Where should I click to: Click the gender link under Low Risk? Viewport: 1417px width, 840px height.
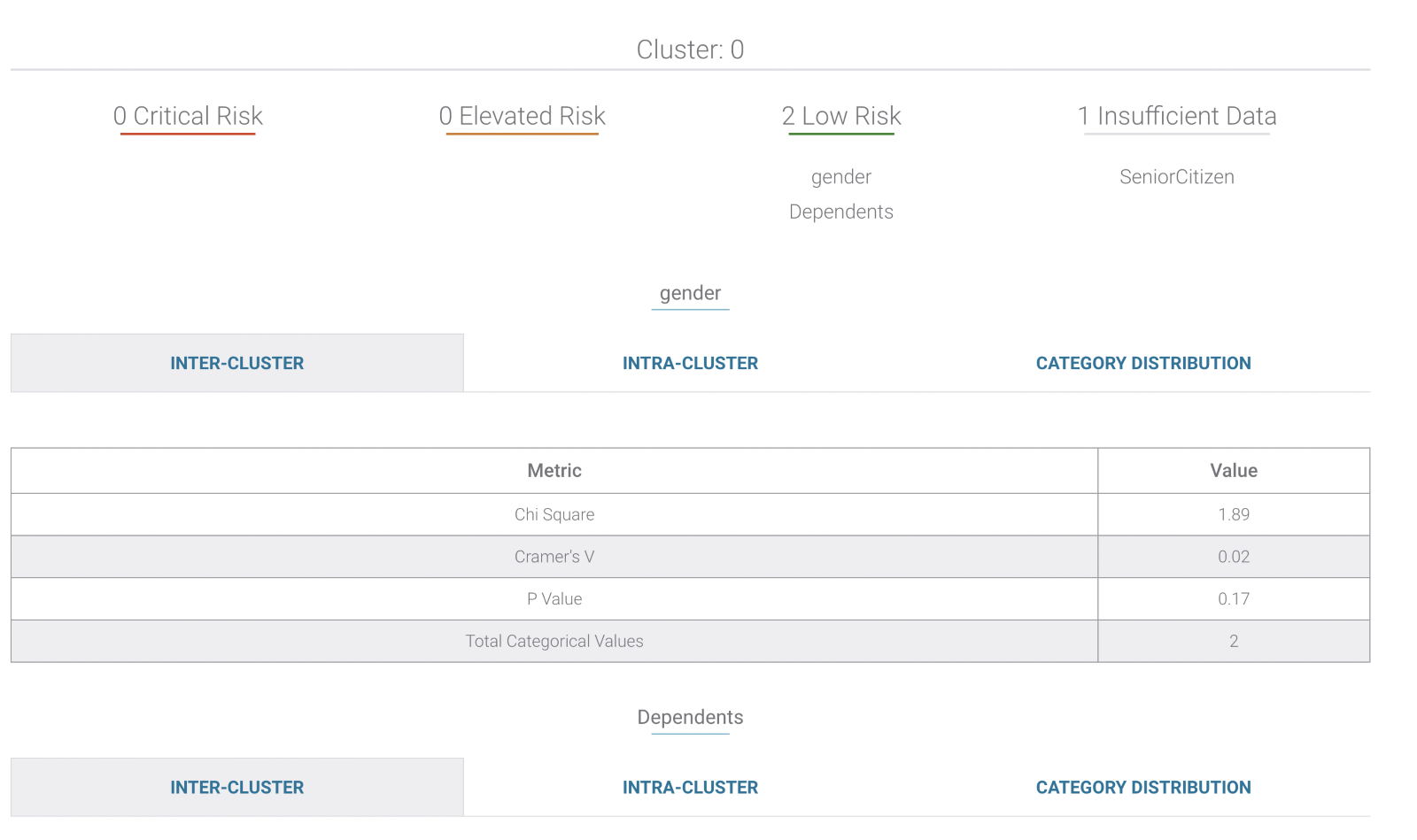click(840, 177)
